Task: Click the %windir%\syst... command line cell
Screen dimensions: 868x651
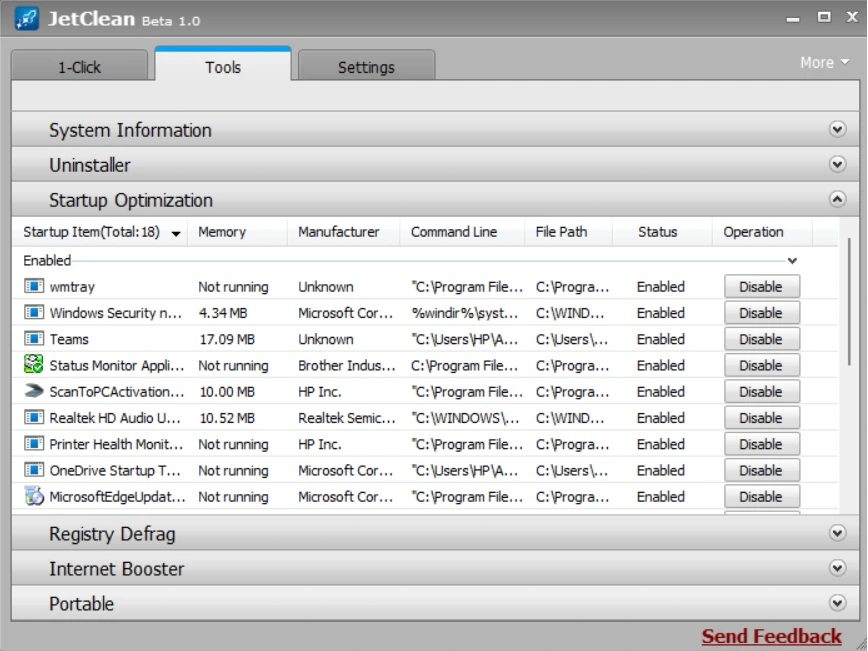Action: [464, 313]
